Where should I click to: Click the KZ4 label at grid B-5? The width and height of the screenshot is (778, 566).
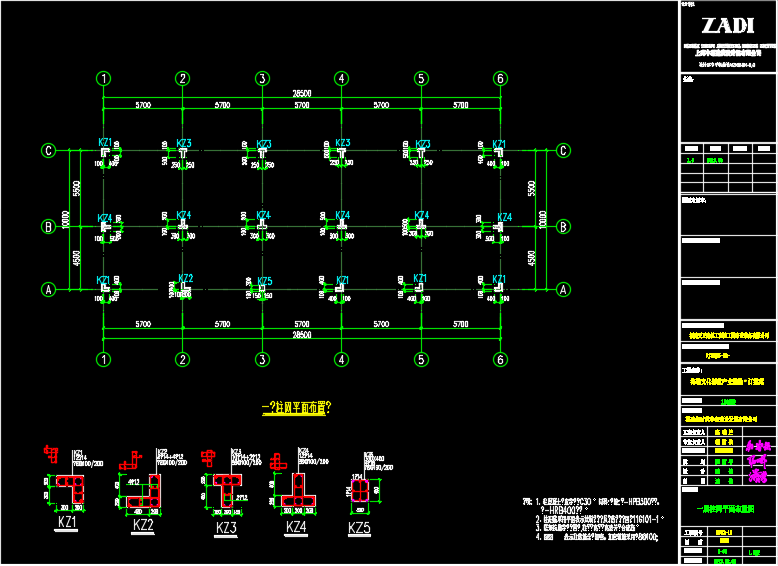[422, 215]
